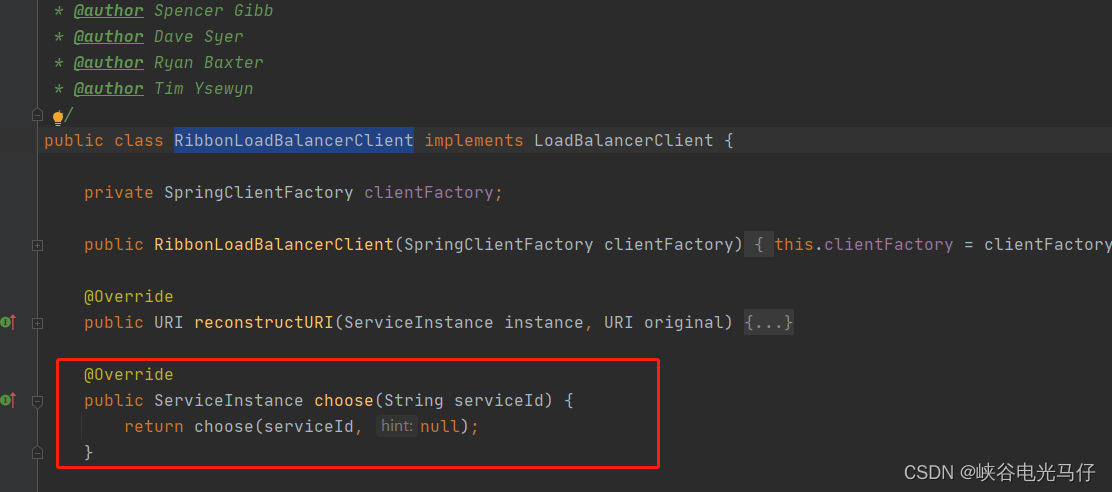
Task: Click the 'return' keyword
Action: [154, 427]
